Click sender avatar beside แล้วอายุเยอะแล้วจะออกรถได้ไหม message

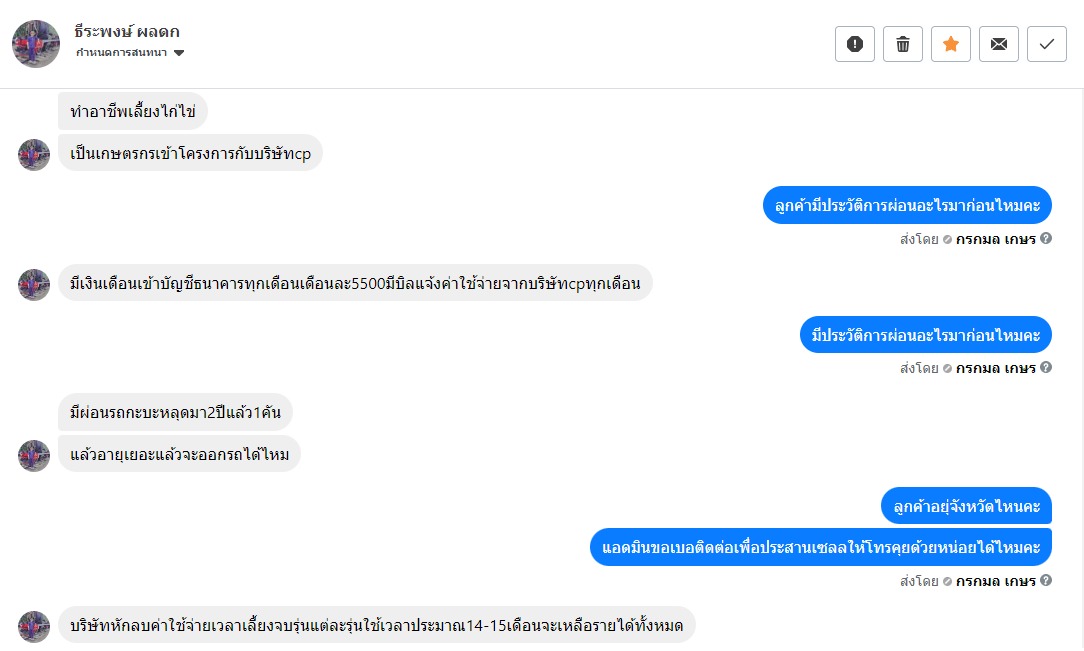pos(34,455)
